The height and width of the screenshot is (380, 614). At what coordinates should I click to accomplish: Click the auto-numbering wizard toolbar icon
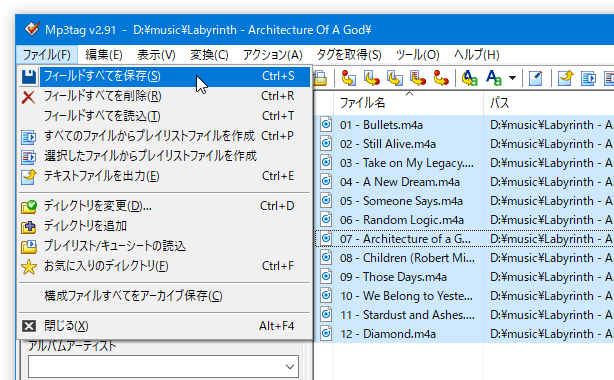(535, 78)
